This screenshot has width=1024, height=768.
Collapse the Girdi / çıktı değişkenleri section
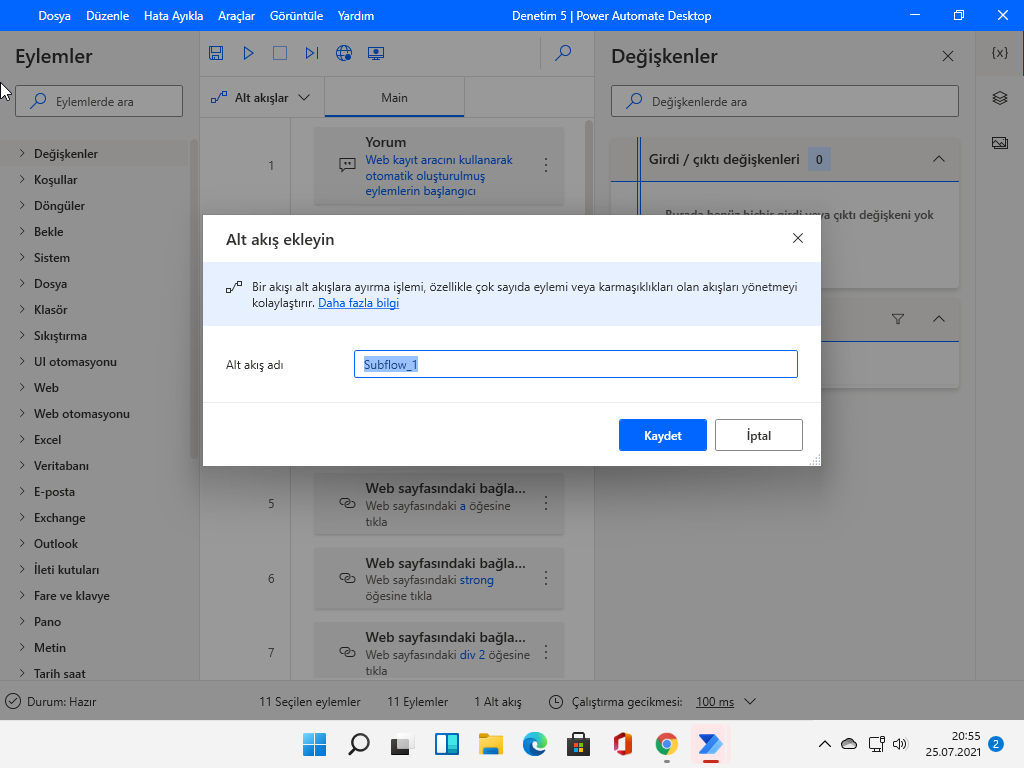pos(938,158)
